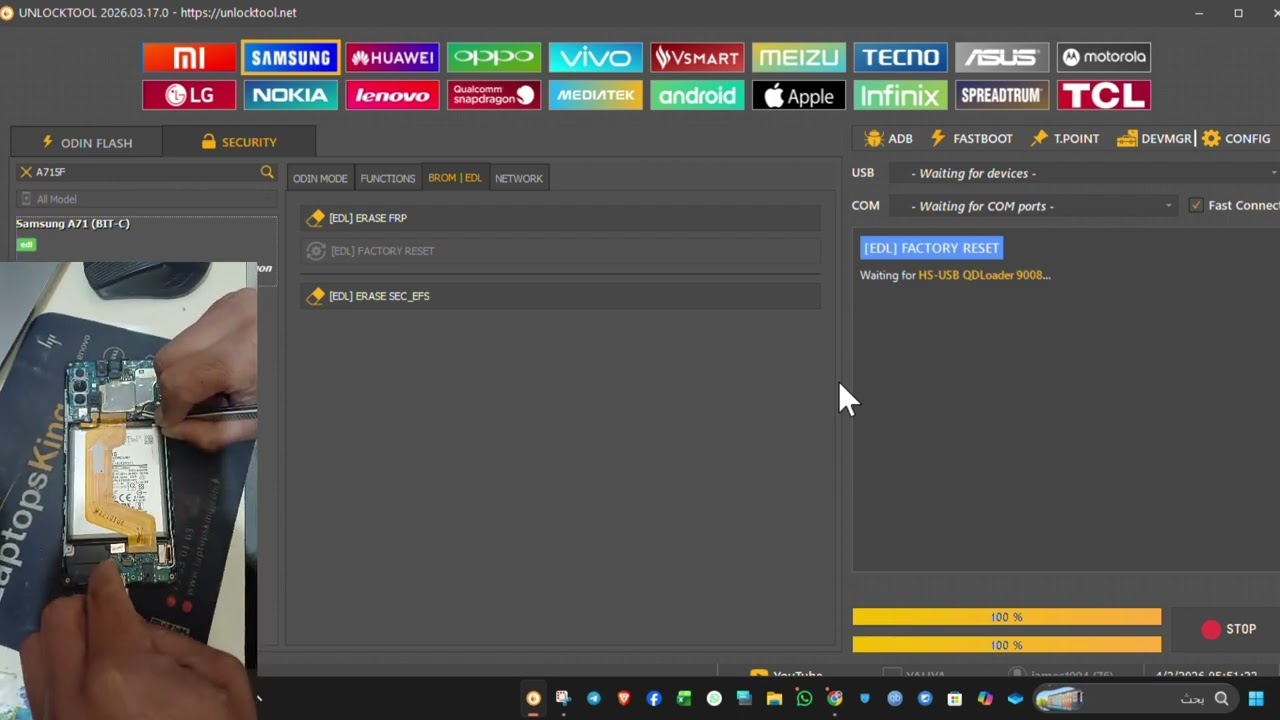Choose the Infinix brand logo
This screenshot has height=720, width=1280.
point(900,95)
